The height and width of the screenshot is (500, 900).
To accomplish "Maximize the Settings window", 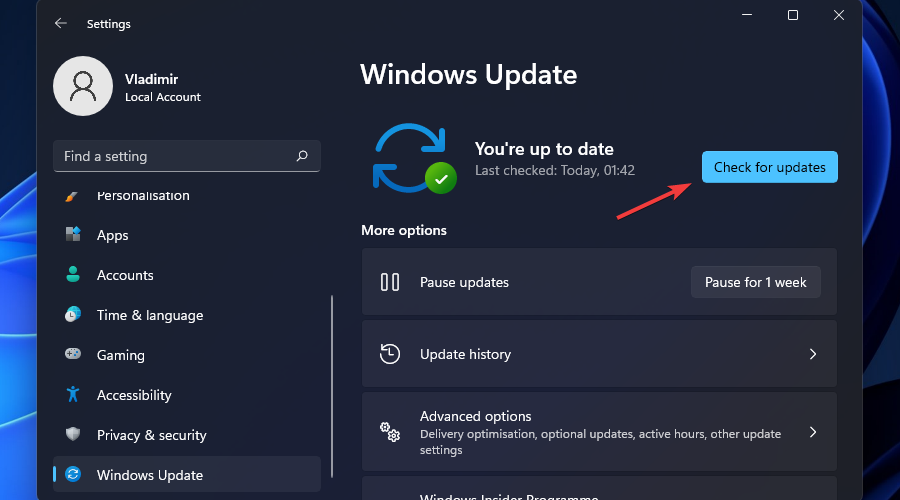I will [793, 15].
